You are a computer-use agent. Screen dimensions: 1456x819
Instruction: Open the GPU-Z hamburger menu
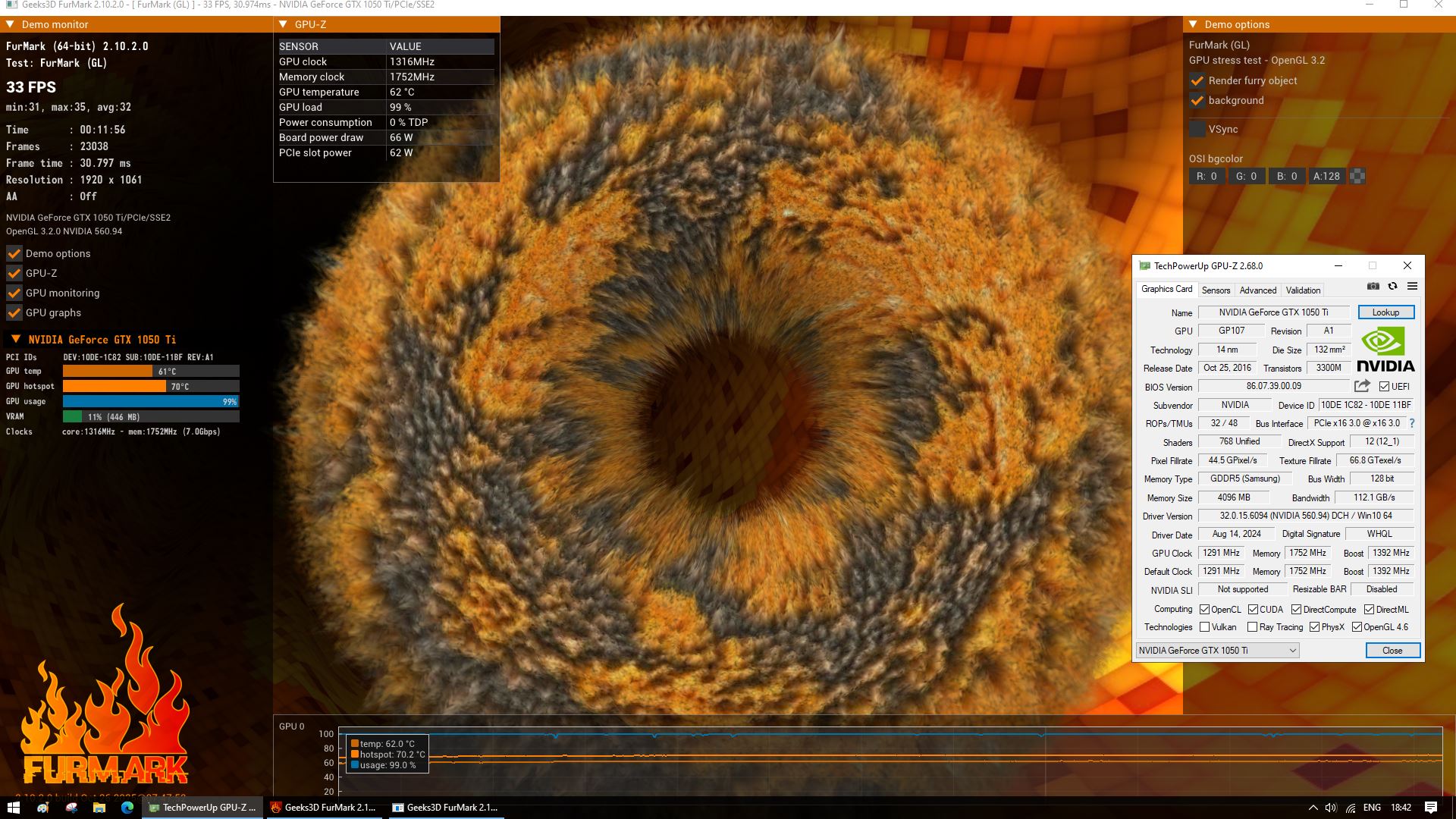[1412, 287]
